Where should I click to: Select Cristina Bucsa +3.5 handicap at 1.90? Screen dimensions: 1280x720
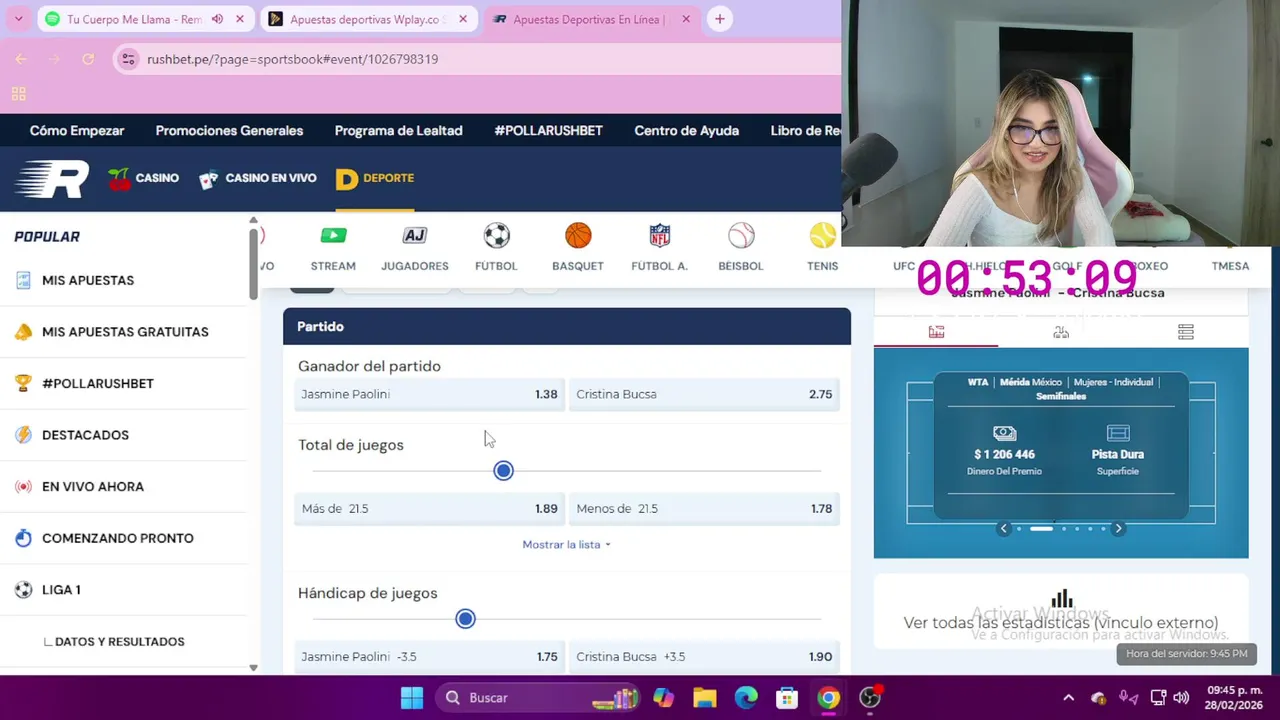pyautogui.click(x=704, y=657)
